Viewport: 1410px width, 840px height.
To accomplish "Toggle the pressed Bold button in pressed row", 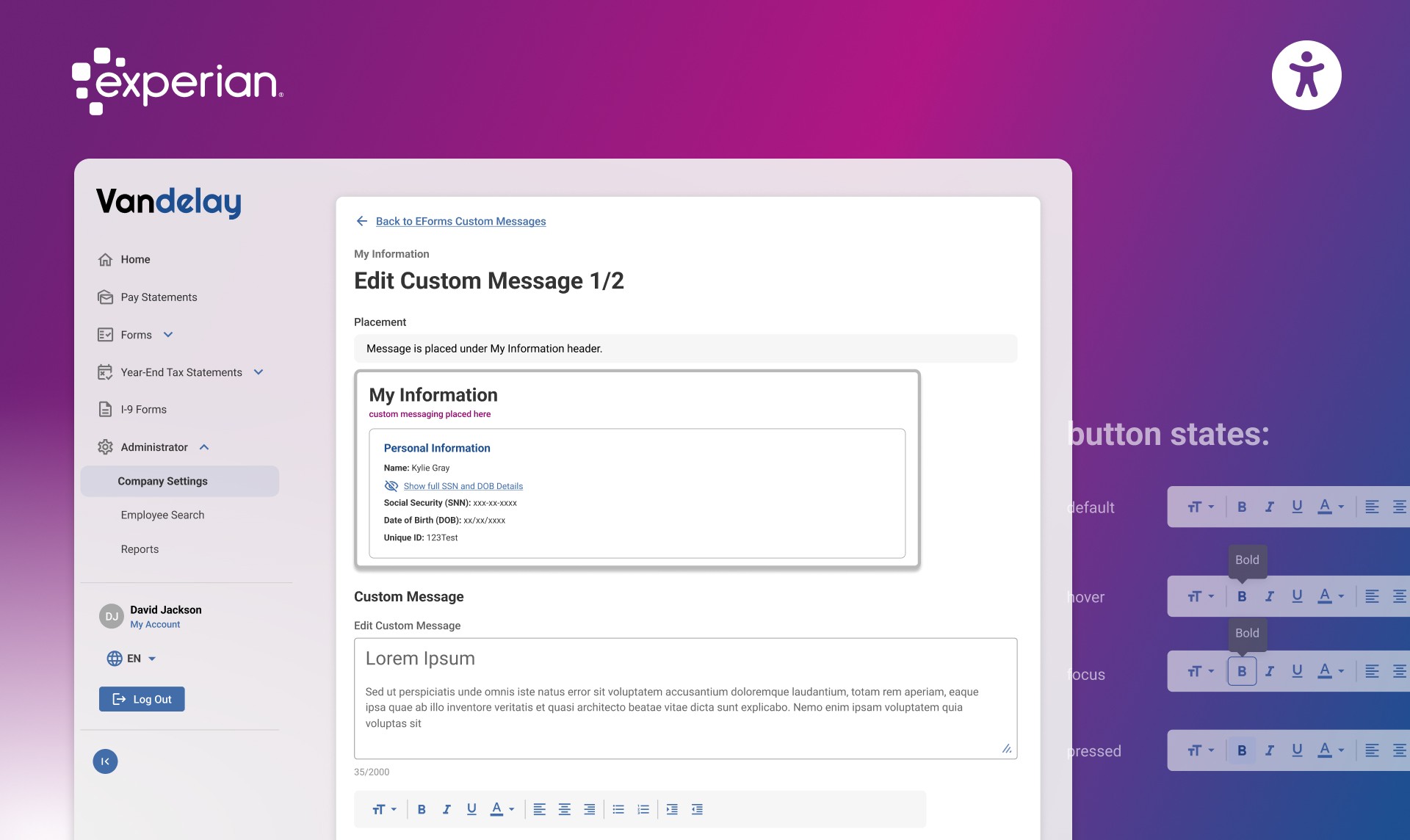I will 1242,750.
